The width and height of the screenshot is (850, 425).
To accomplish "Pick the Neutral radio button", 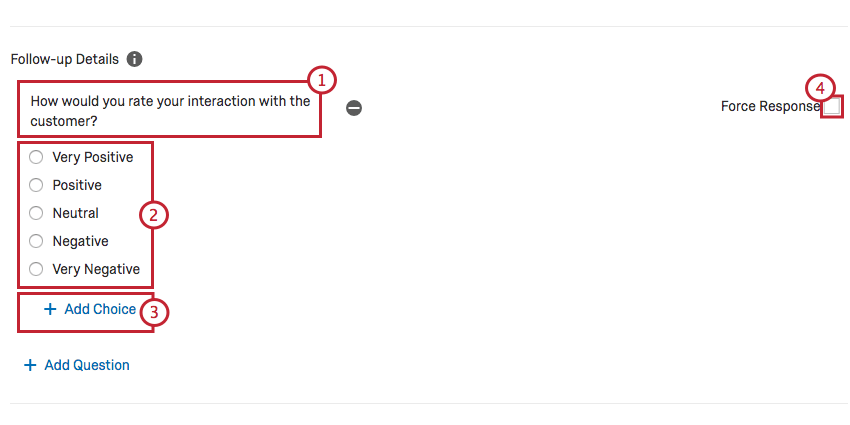I will (x=37, y=213).
